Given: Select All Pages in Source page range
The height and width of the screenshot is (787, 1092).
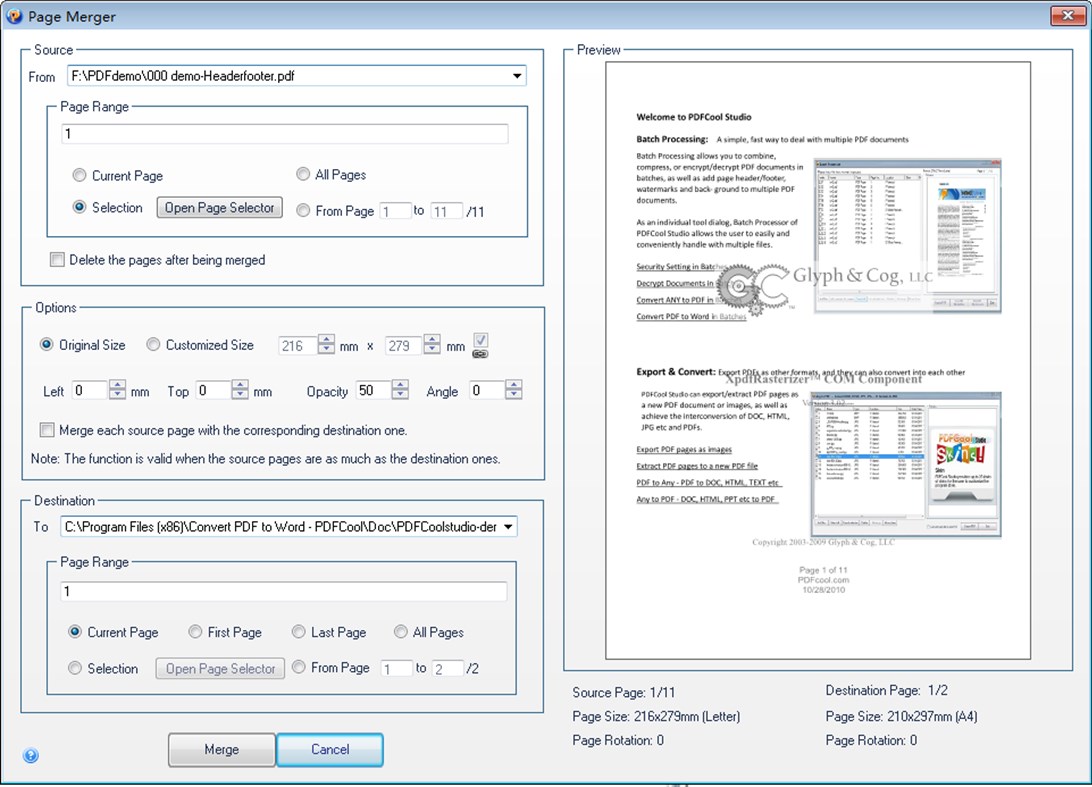Looking at the screenshot, I should tap(303, 174).
